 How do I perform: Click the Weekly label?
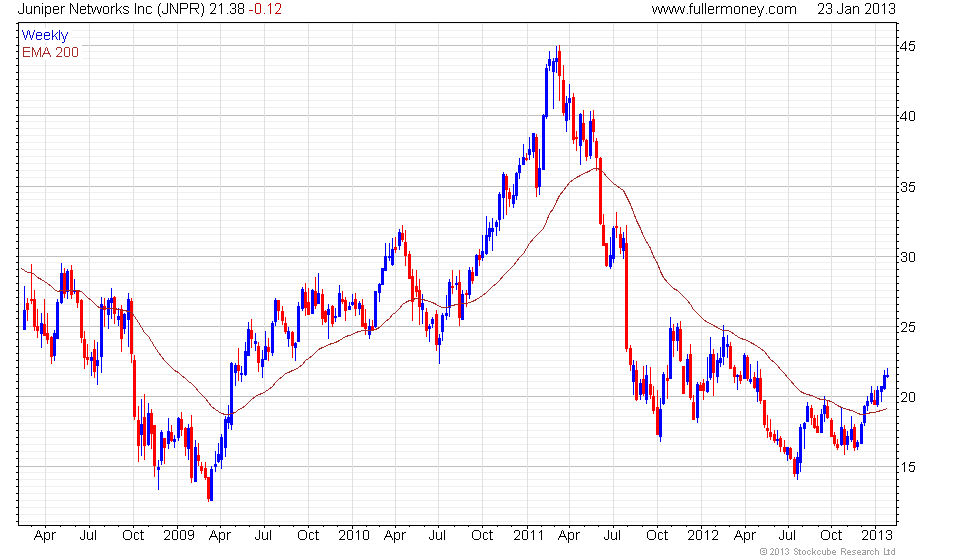[x=45, y=36]
